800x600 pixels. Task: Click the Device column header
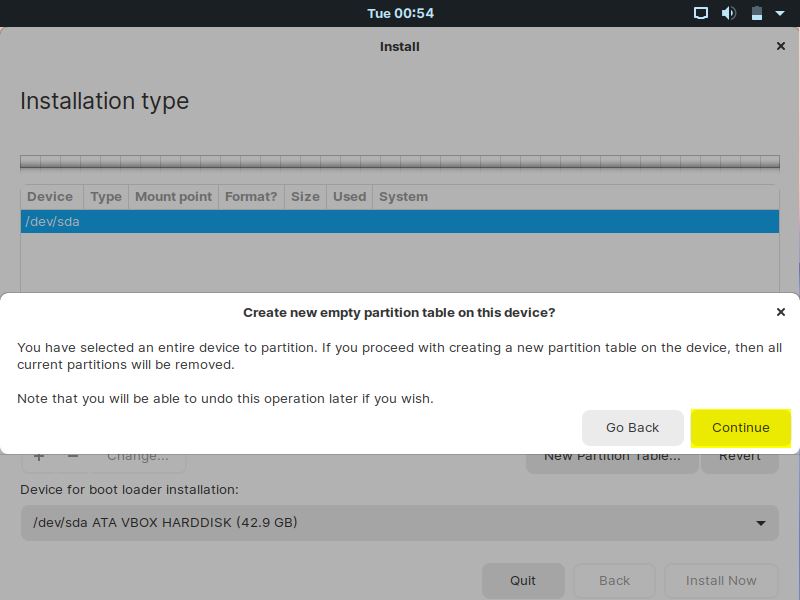point(50,196)
